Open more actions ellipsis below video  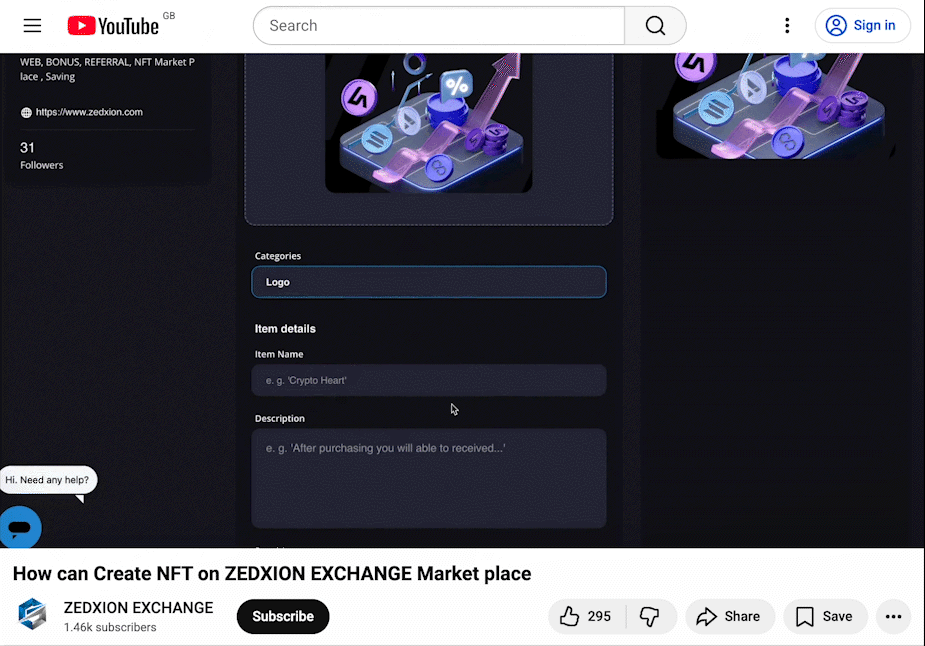tap(893, 616)
